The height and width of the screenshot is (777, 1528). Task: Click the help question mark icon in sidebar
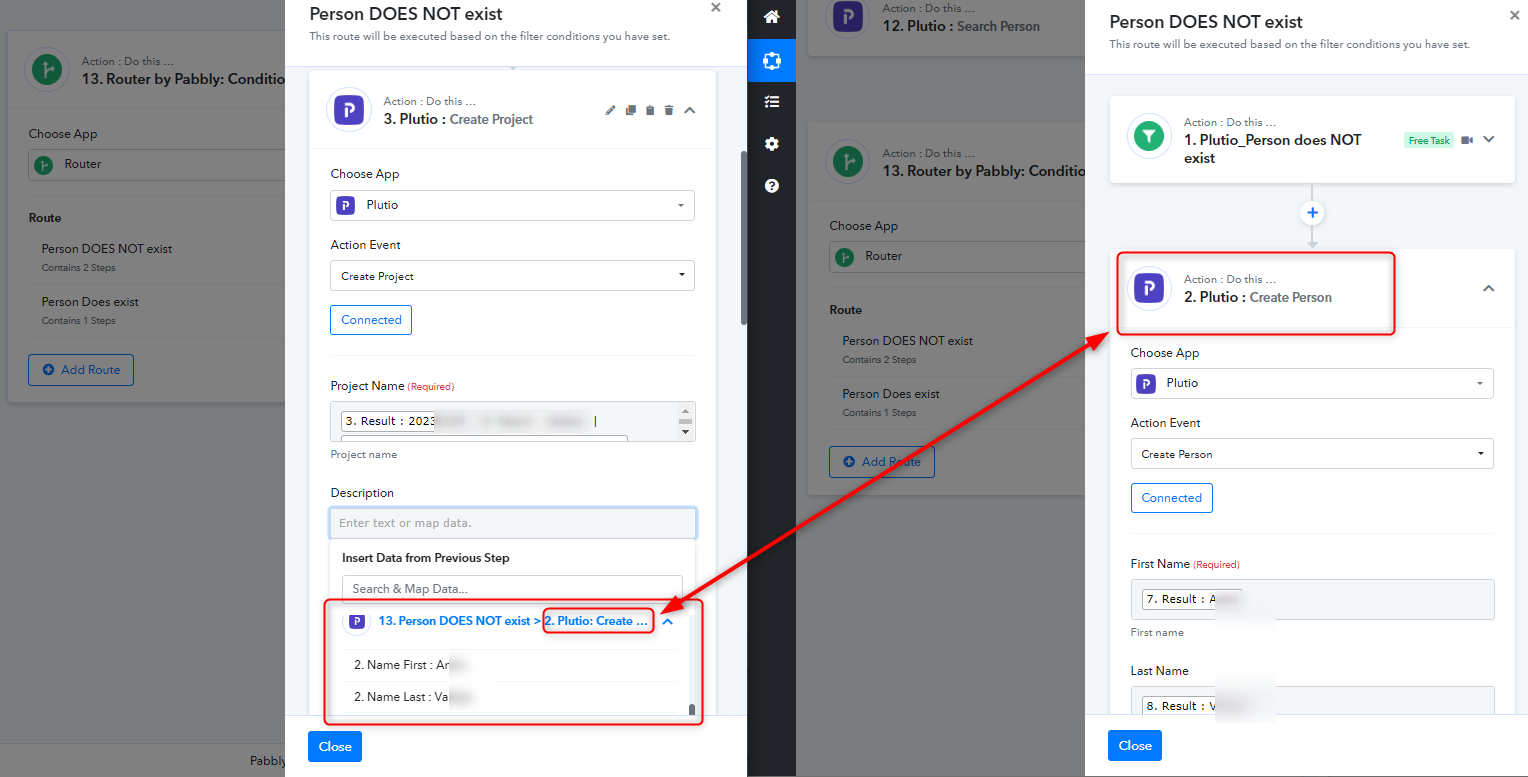tap(771, 186)
